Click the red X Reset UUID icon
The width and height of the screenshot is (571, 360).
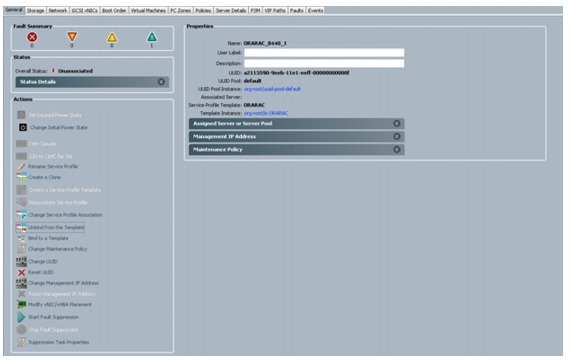point(21,272)
